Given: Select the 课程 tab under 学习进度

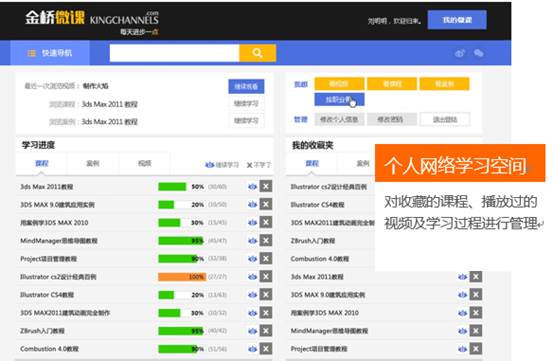Looking at the screenshot, I should (x=42, y=163).
